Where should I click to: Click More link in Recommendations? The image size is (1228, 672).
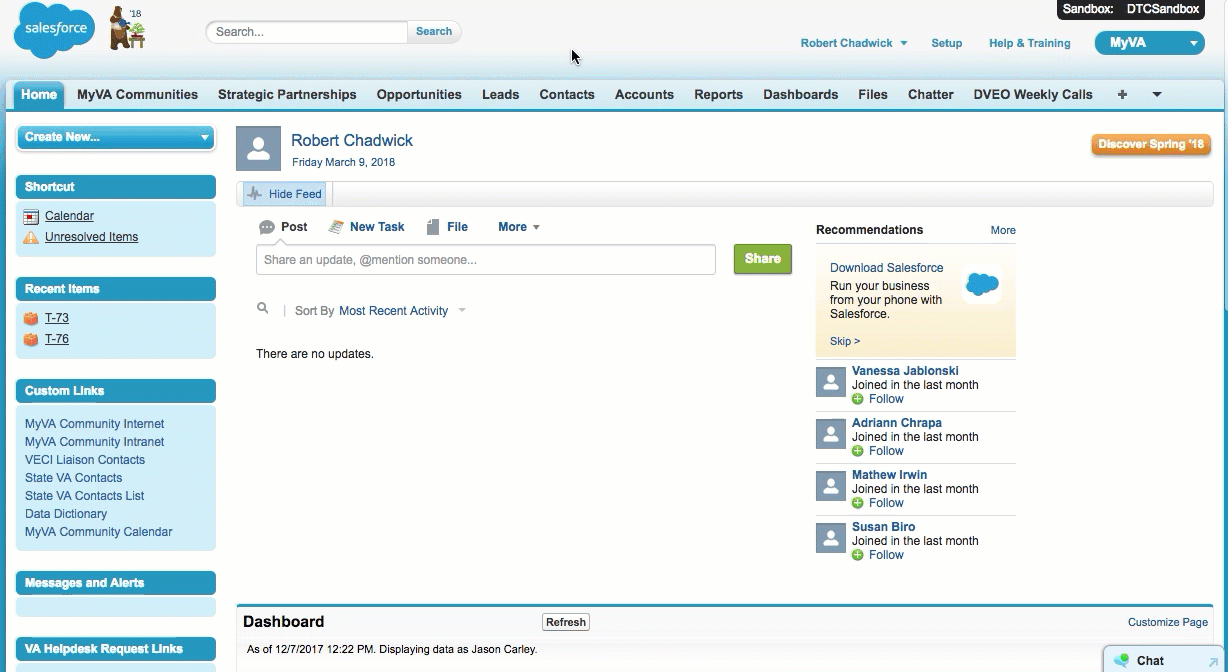coord(1003,230)
